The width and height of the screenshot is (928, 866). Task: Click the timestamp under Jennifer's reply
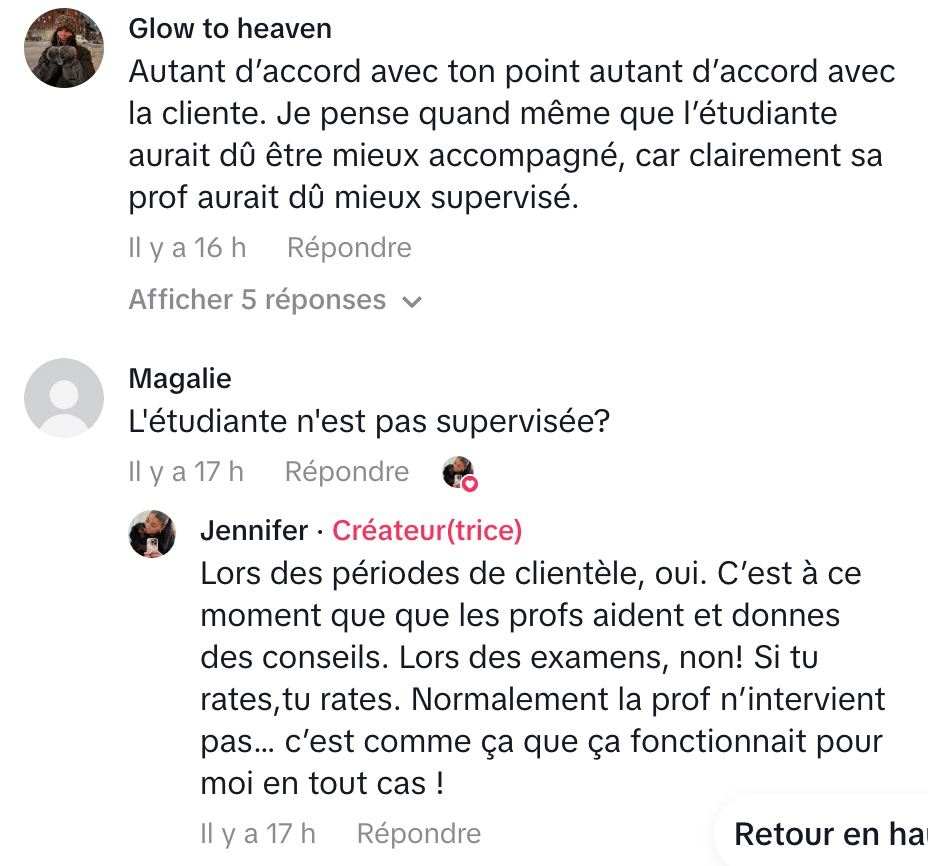pyautogui.click(x=258, y=833)
